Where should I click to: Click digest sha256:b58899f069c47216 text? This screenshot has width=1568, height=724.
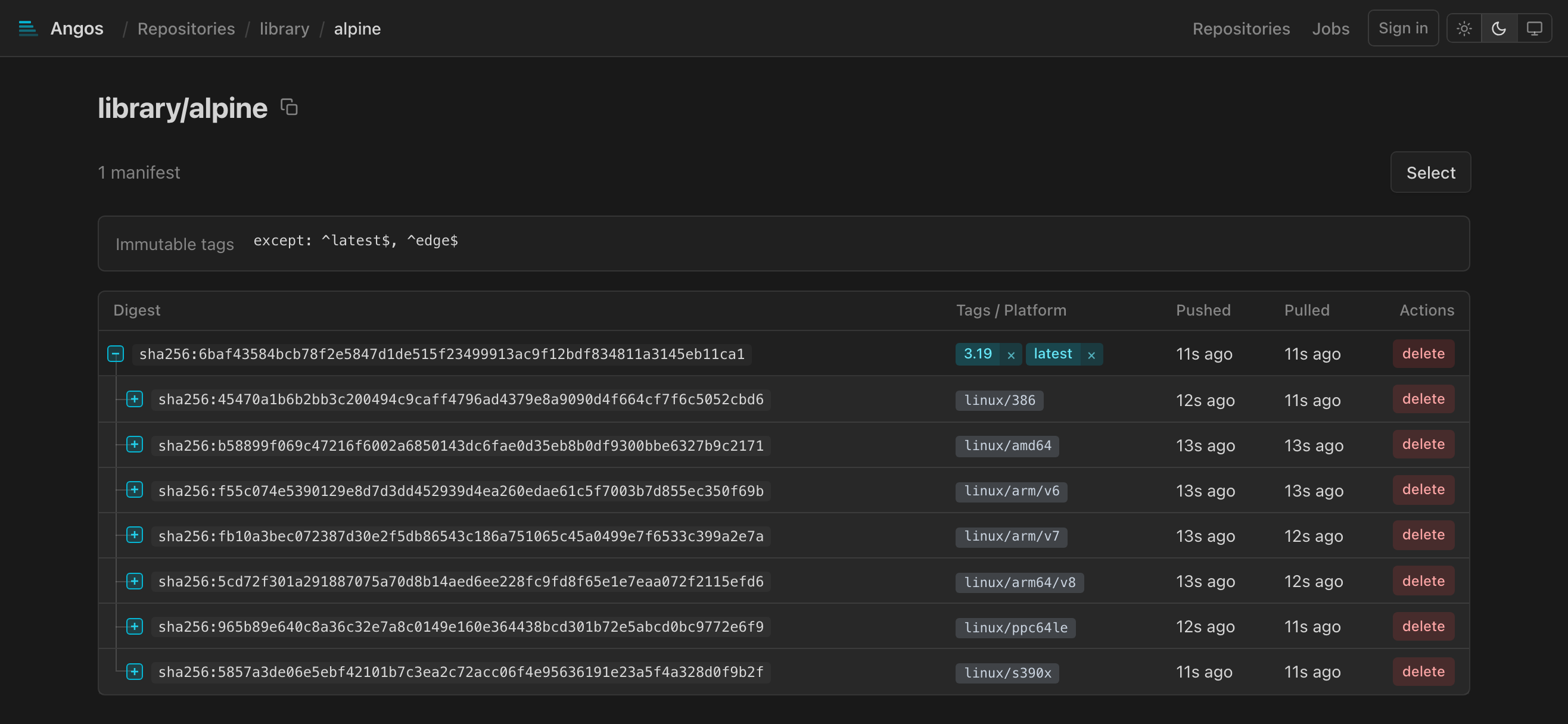(461, 445)
